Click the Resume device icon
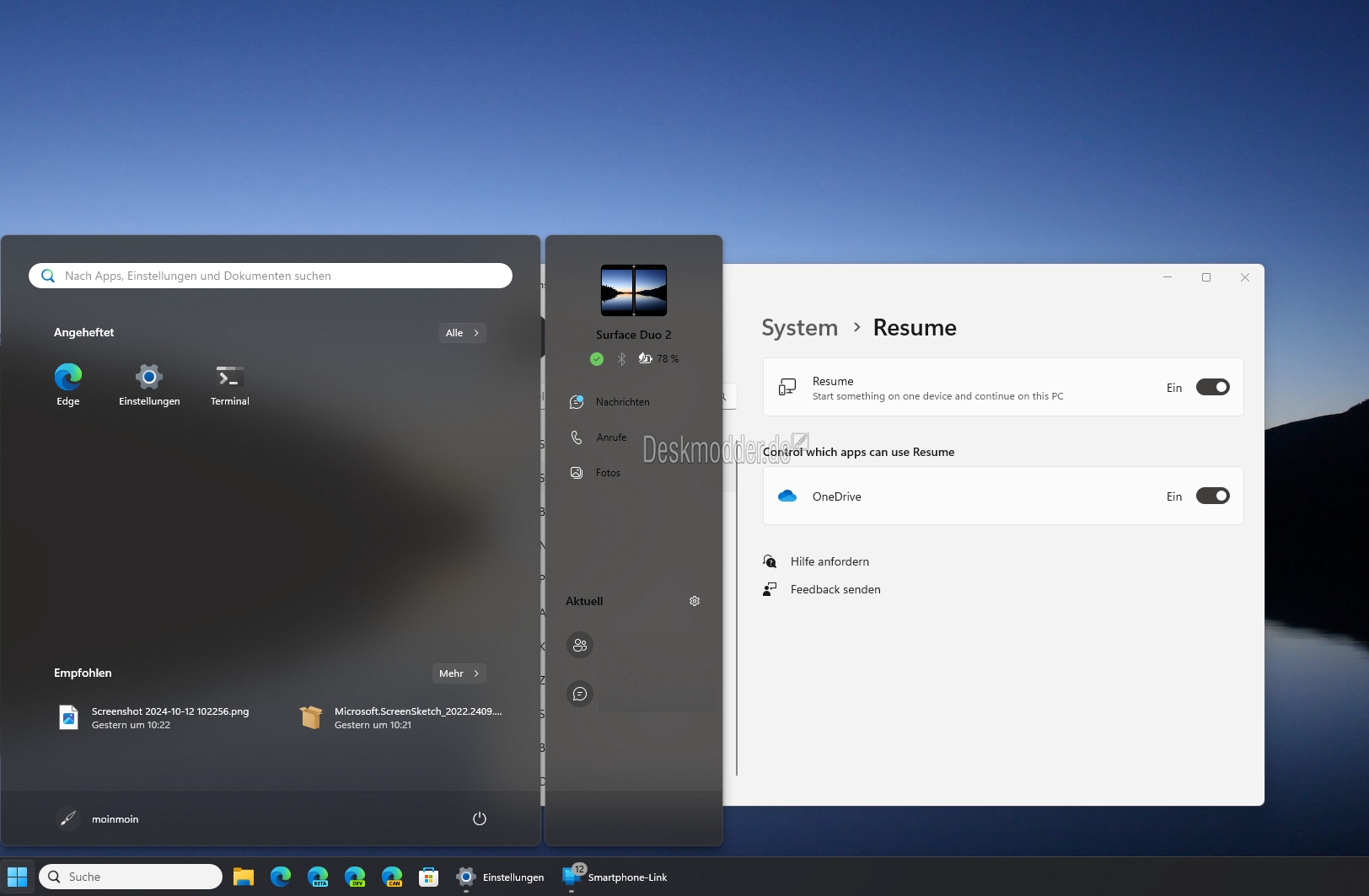Viewport: 1369px width, 896px height. (x=787, y=388)
